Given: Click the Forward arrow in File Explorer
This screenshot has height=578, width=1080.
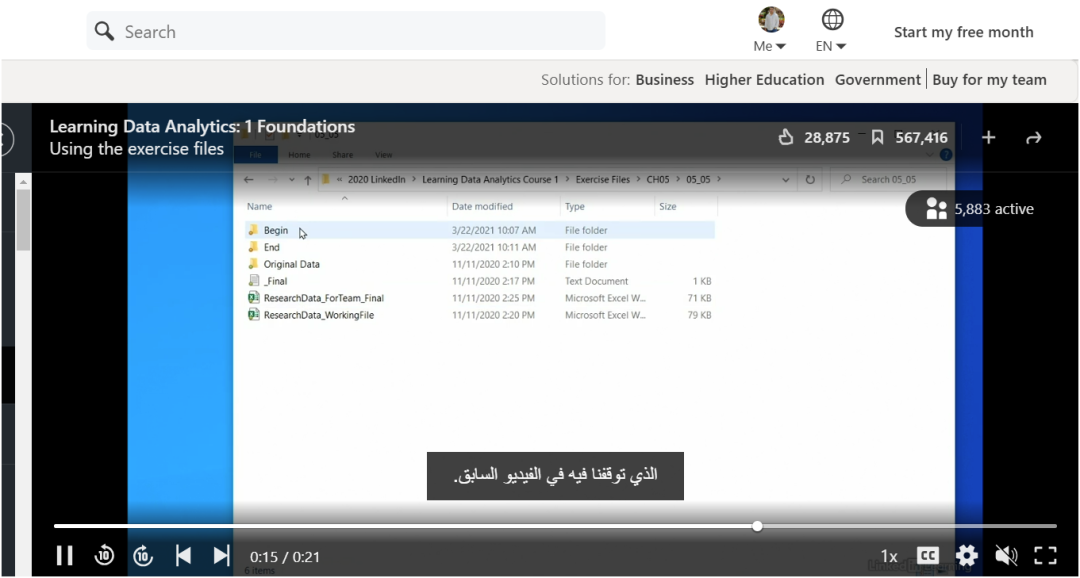Looking at the screenshot, I should 271,180.
